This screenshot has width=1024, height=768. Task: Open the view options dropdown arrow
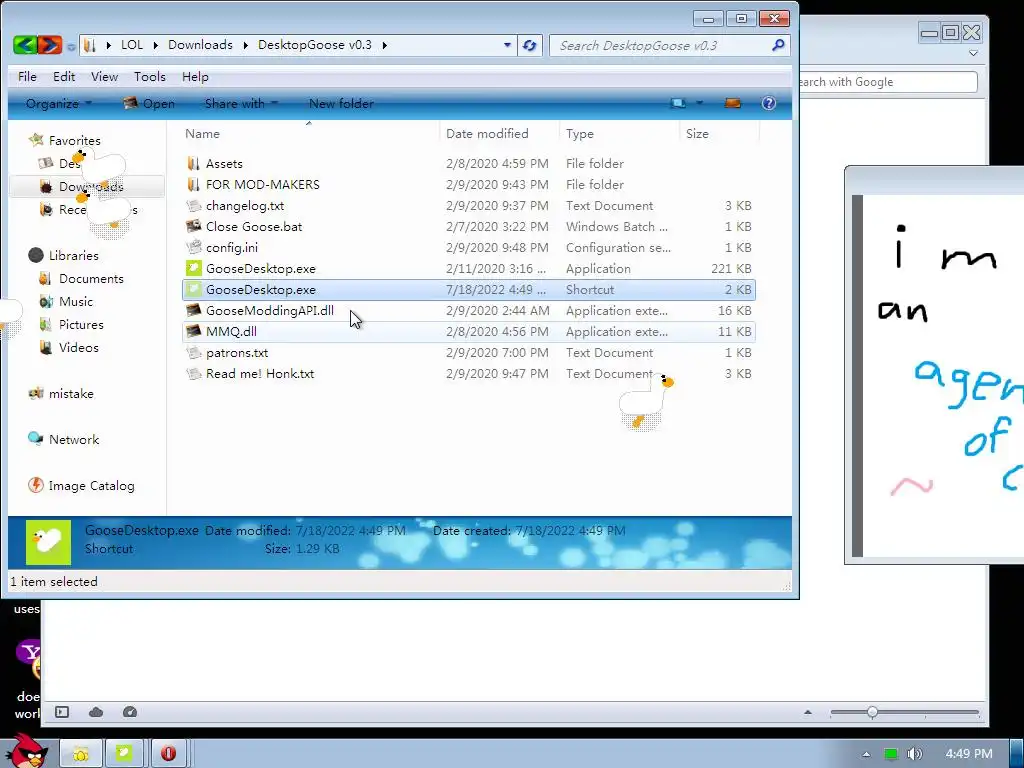(699, 103)
